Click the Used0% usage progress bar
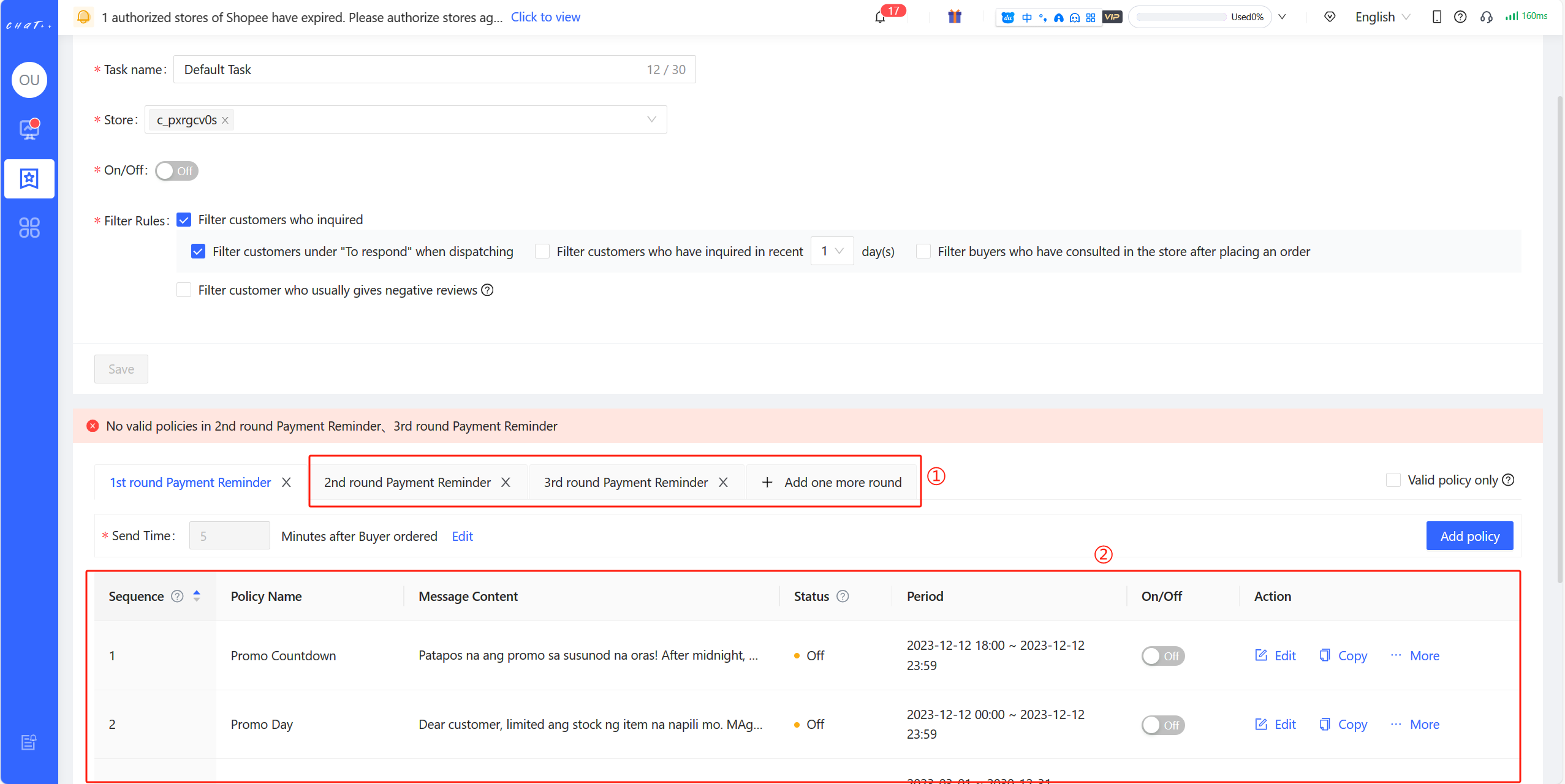The image size is (1565, 784). click(1200, 17)
